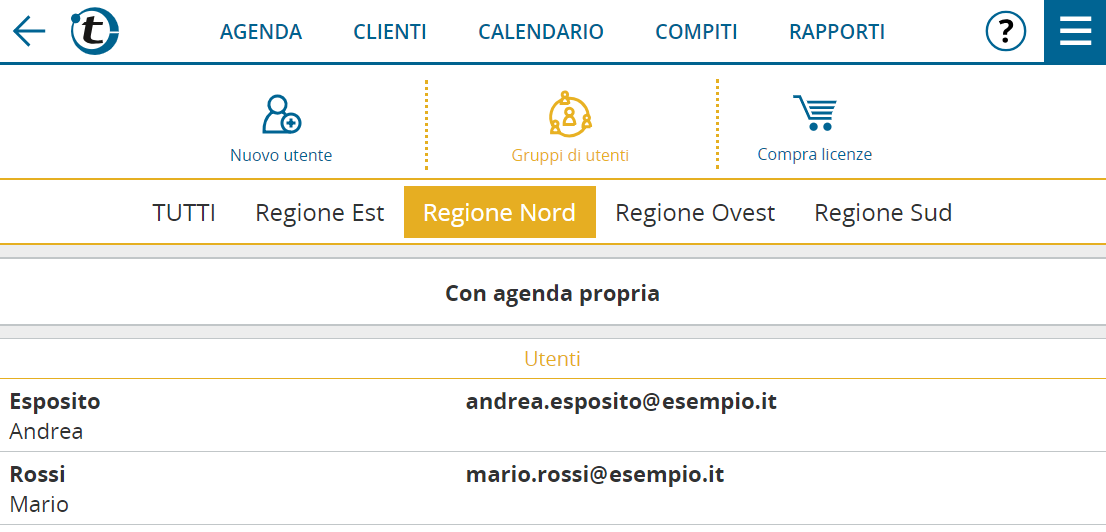Open the hamburger menu
Image resolution: width=1106 pixels, height=532 pixels.
[1075, 32]
